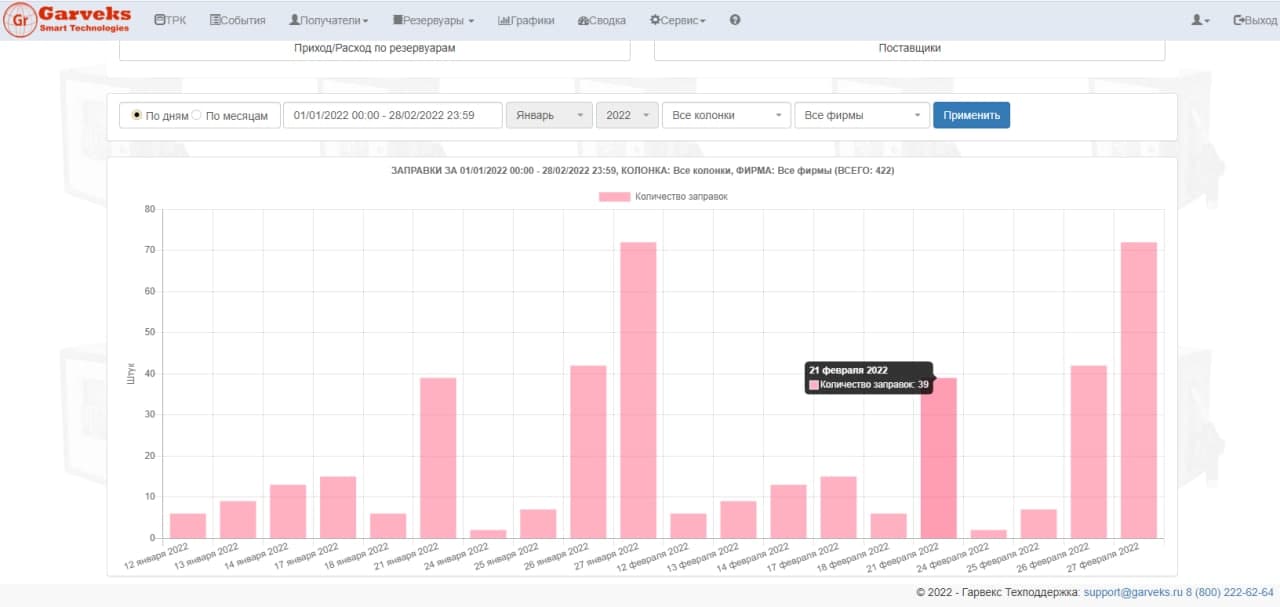Open the user account menu icon
This screenshot has height=607, width=1280.
click(1200, 20)
